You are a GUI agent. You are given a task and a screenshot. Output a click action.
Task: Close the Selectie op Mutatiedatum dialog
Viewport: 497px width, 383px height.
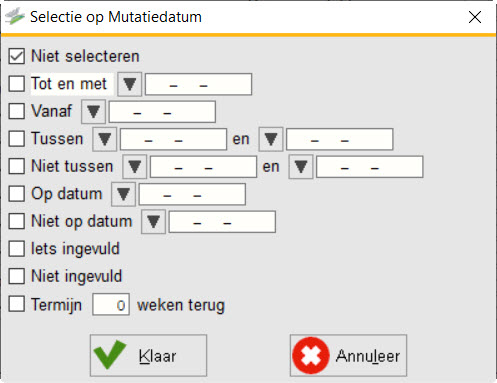[475, 17]
